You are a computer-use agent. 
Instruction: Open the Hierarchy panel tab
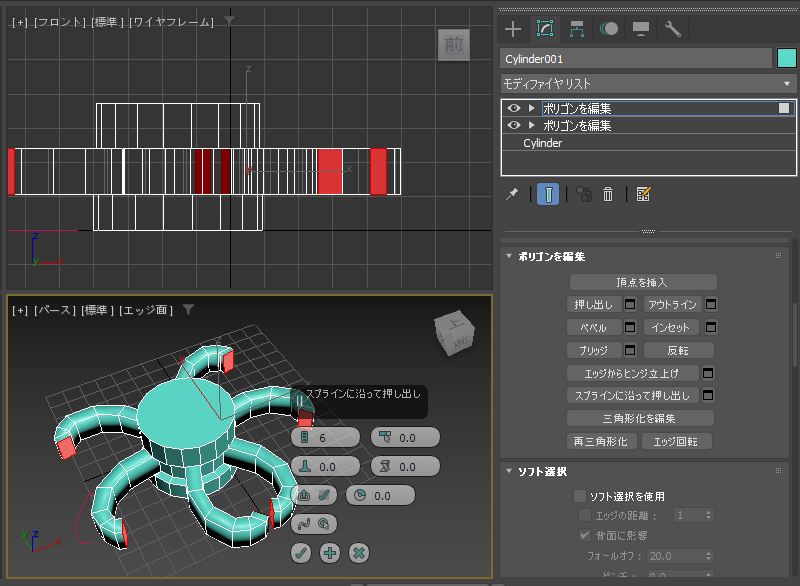click(577, 29)
